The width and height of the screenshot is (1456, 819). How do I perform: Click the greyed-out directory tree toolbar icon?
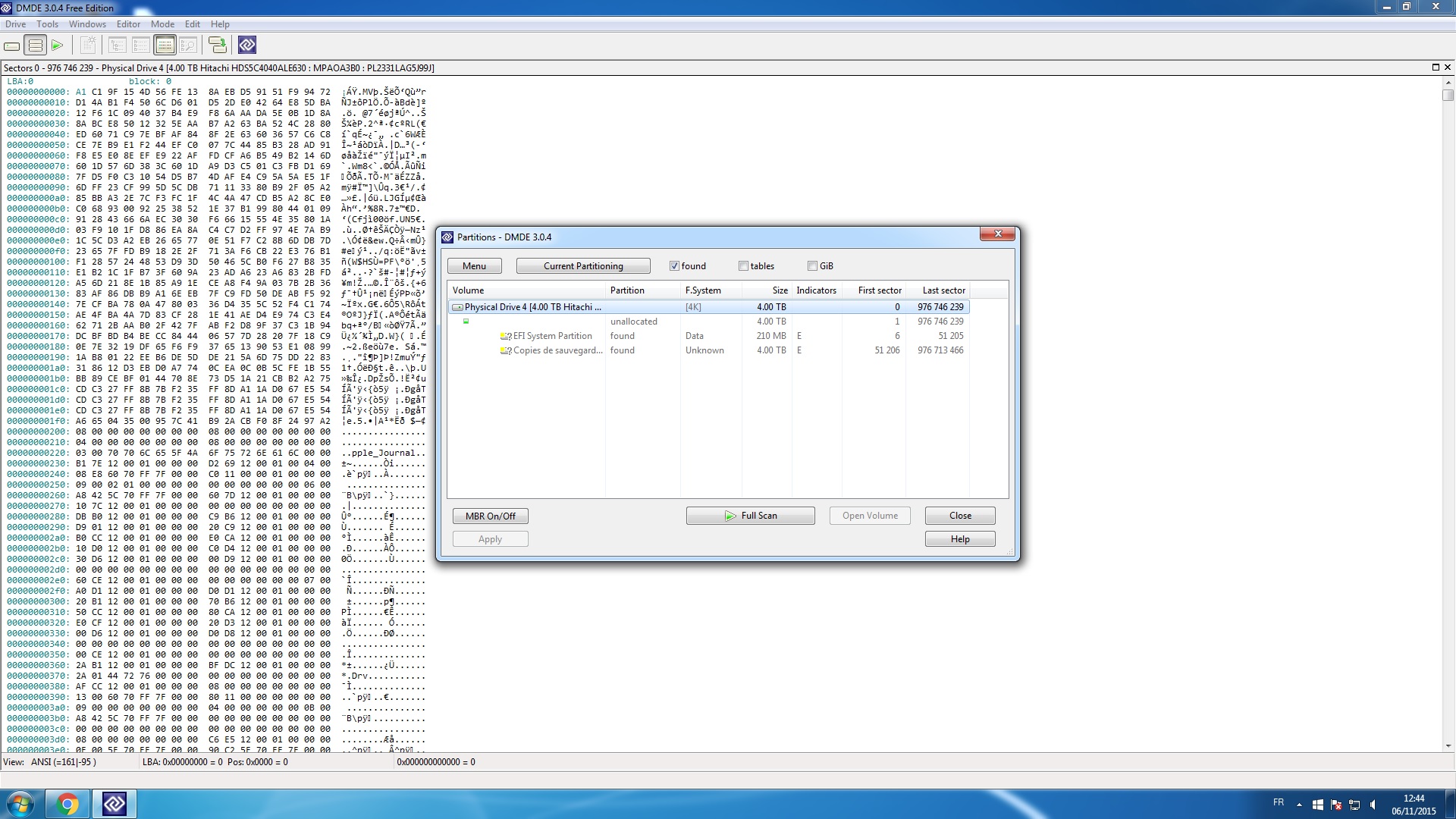coord(118,45)
